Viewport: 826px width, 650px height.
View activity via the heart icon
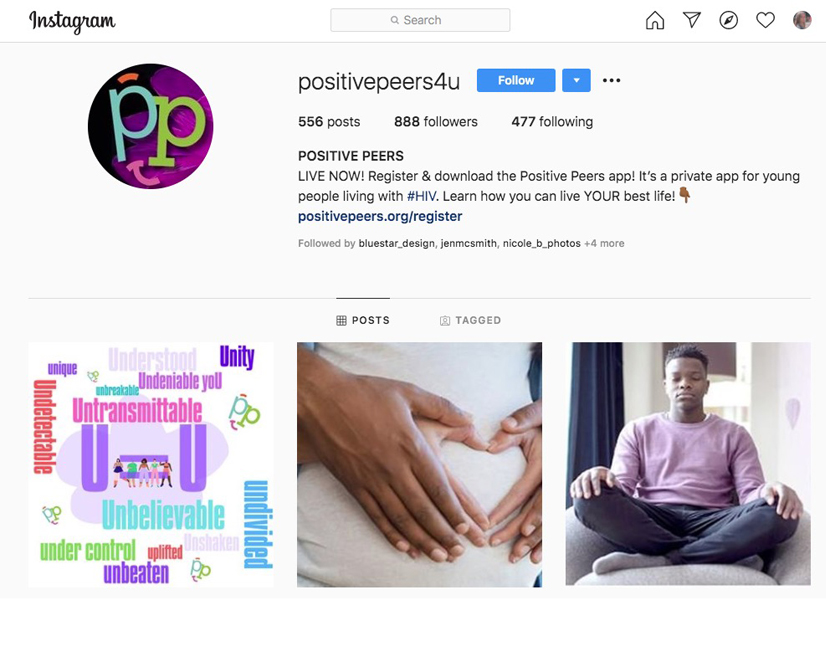coord(765,20)
